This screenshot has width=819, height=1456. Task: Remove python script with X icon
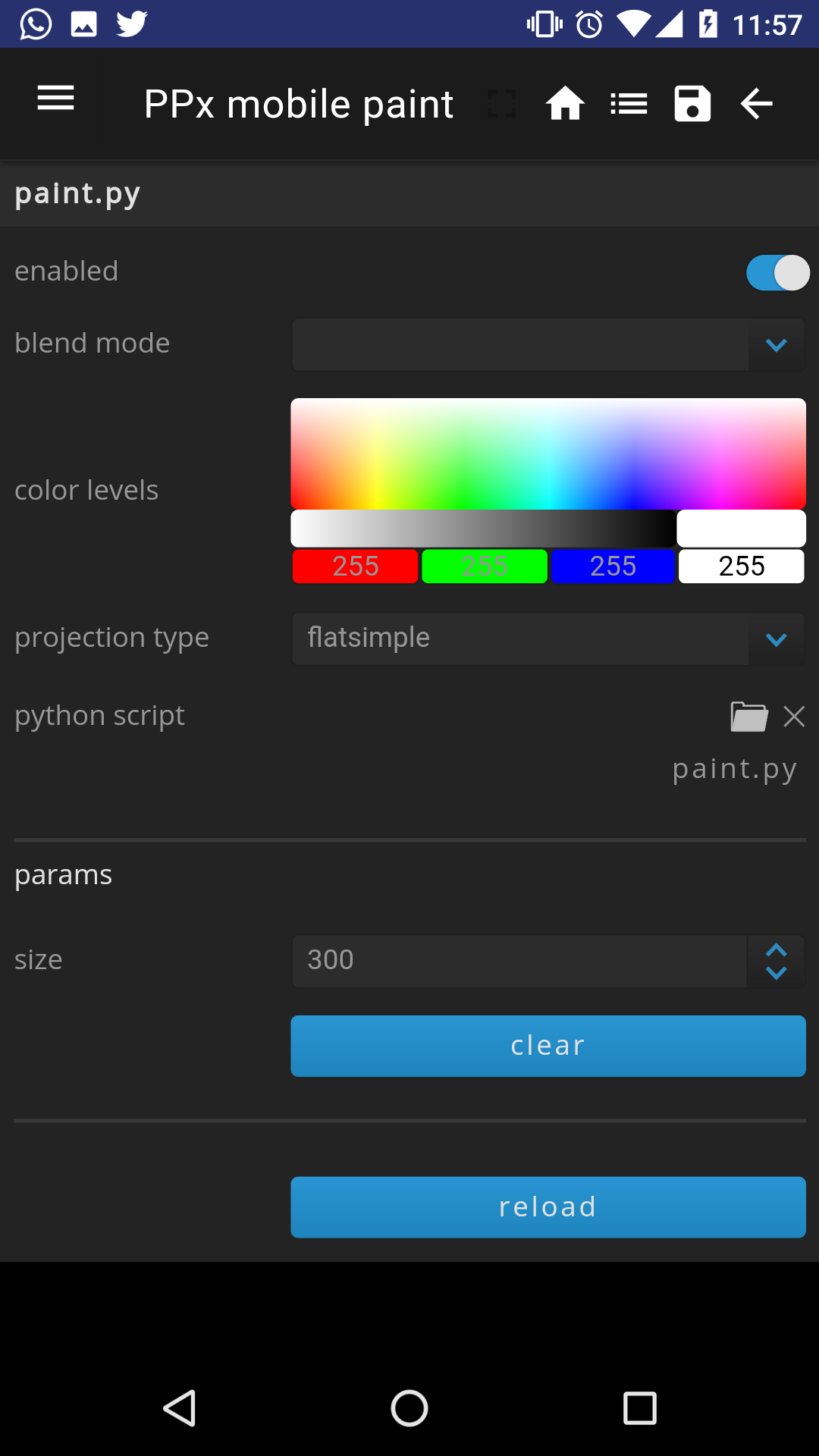click(794, 717)
